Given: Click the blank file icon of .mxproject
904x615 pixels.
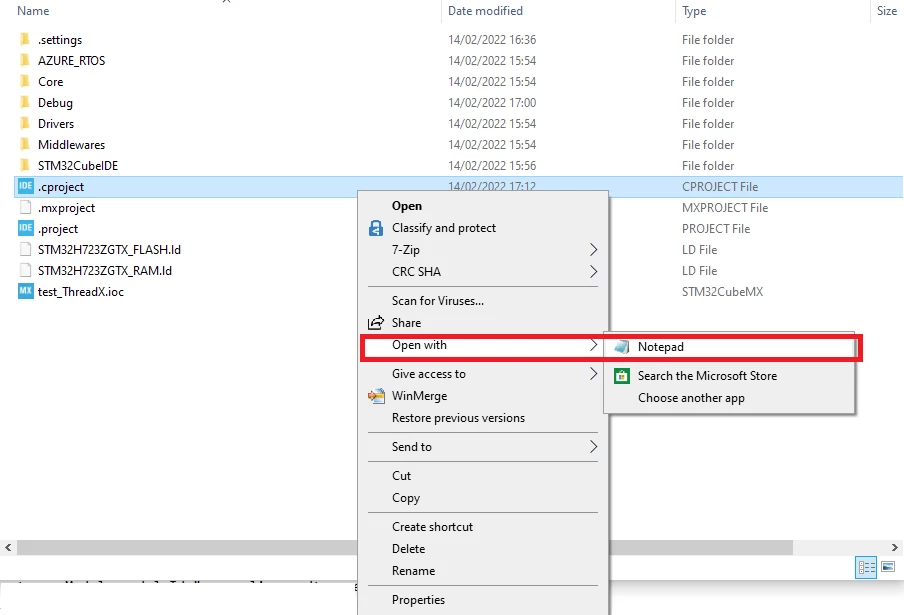Looking at the screenshot, I should 25,207.
